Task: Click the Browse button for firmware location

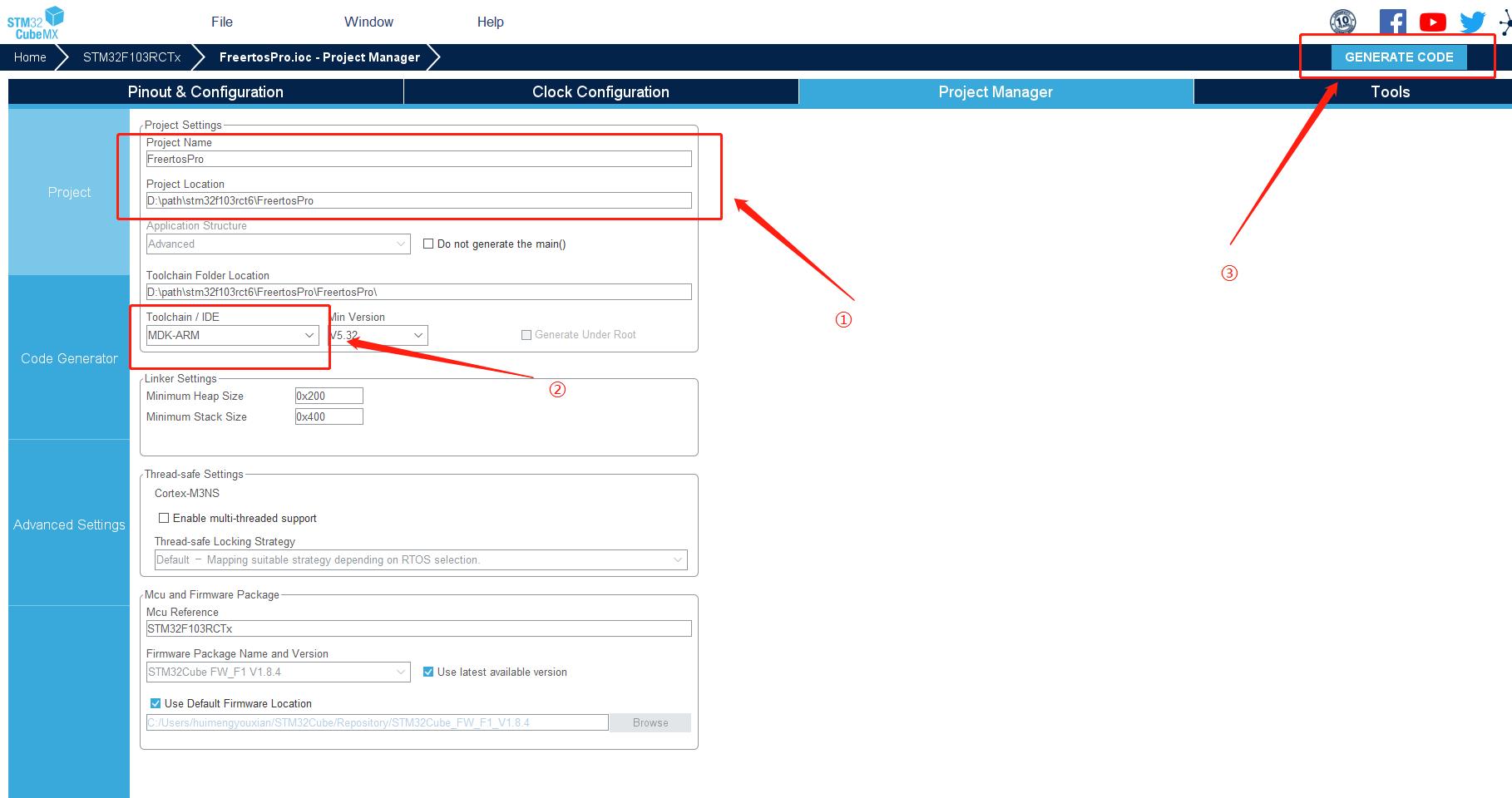Action: click(650, 722)
